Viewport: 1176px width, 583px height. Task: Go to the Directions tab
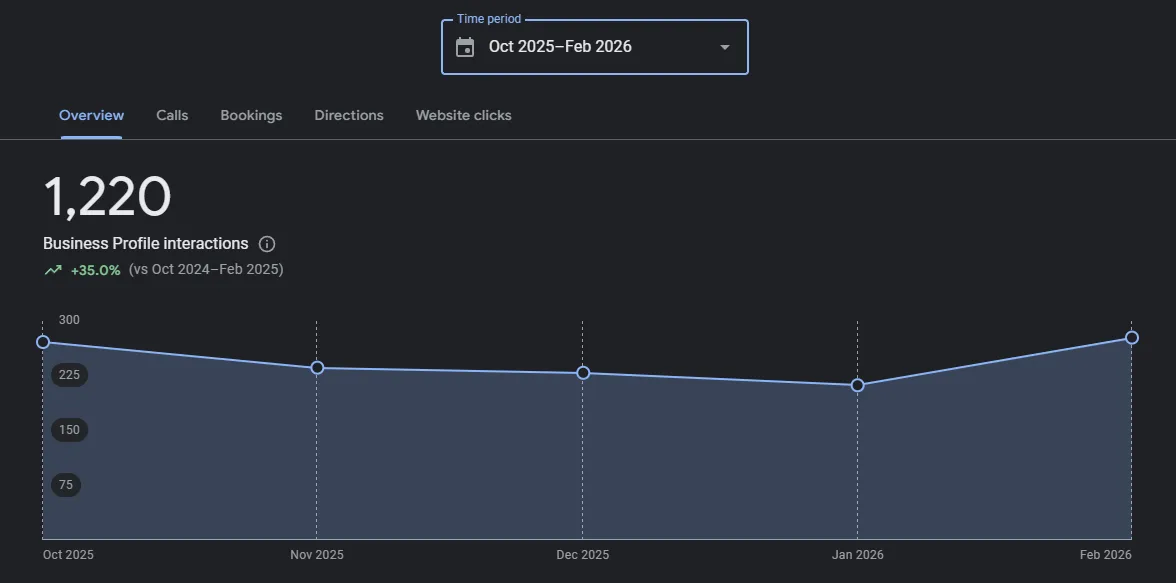(349, 116)
